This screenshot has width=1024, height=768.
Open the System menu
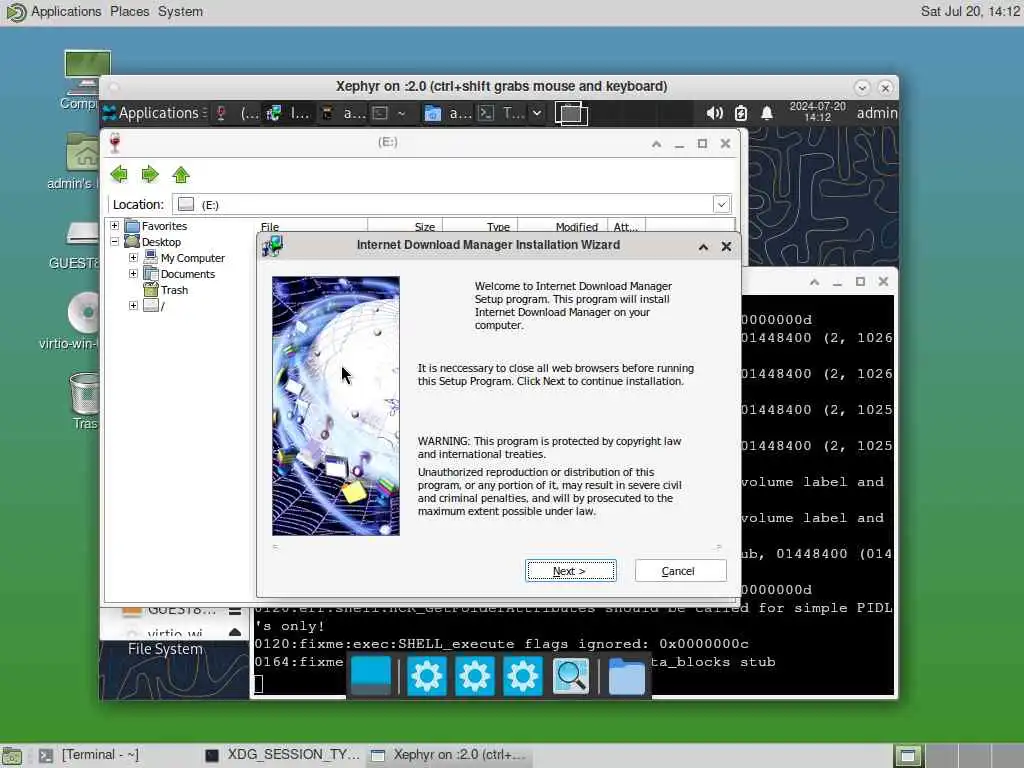point(180,11)
